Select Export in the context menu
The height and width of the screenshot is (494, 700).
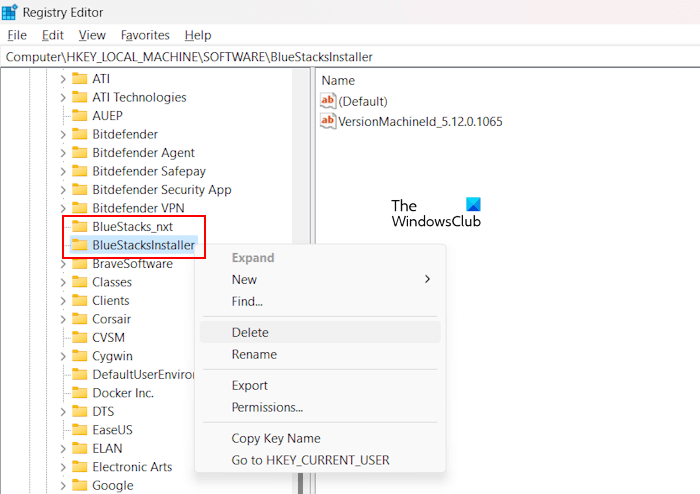(x=320, y=386)
